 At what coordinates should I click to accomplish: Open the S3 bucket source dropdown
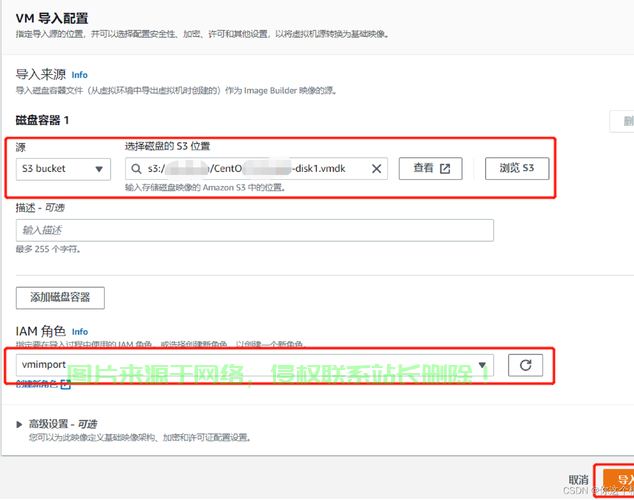click(x=63, y=169)
